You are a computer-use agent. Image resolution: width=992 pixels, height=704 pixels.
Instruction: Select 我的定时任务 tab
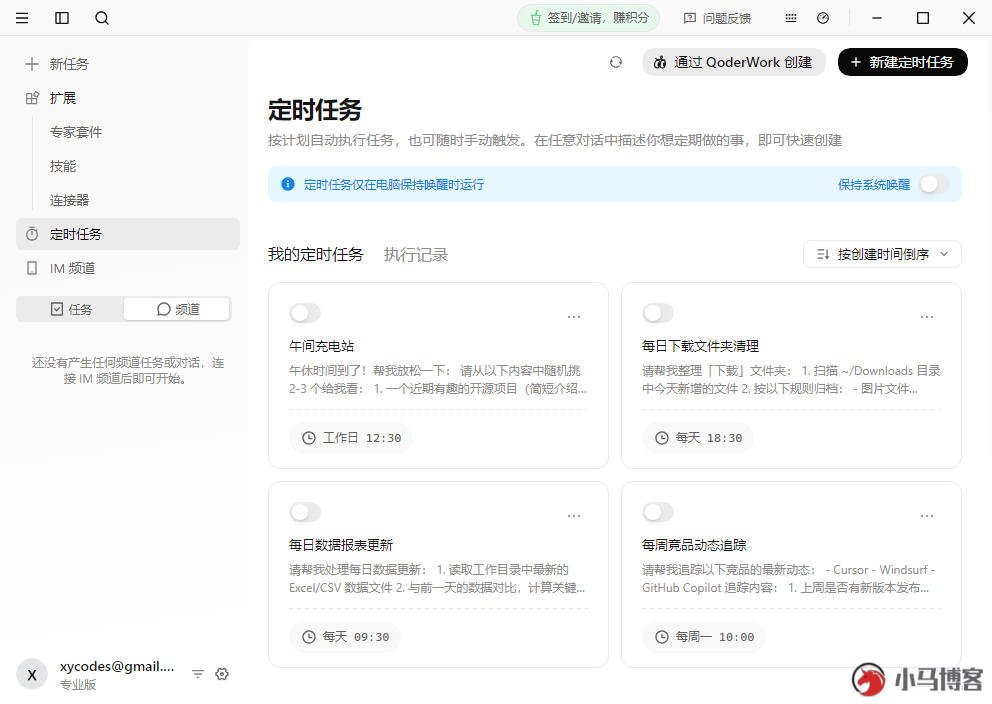316,254
